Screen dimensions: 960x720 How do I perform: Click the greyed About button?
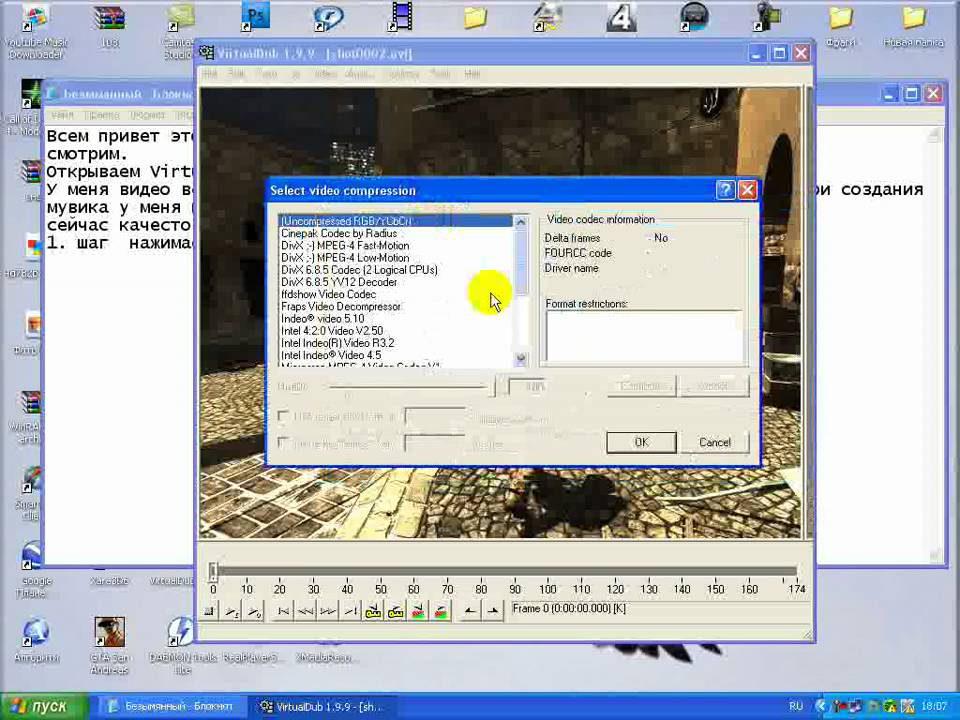pyautogui.click(x=714, y=386)
